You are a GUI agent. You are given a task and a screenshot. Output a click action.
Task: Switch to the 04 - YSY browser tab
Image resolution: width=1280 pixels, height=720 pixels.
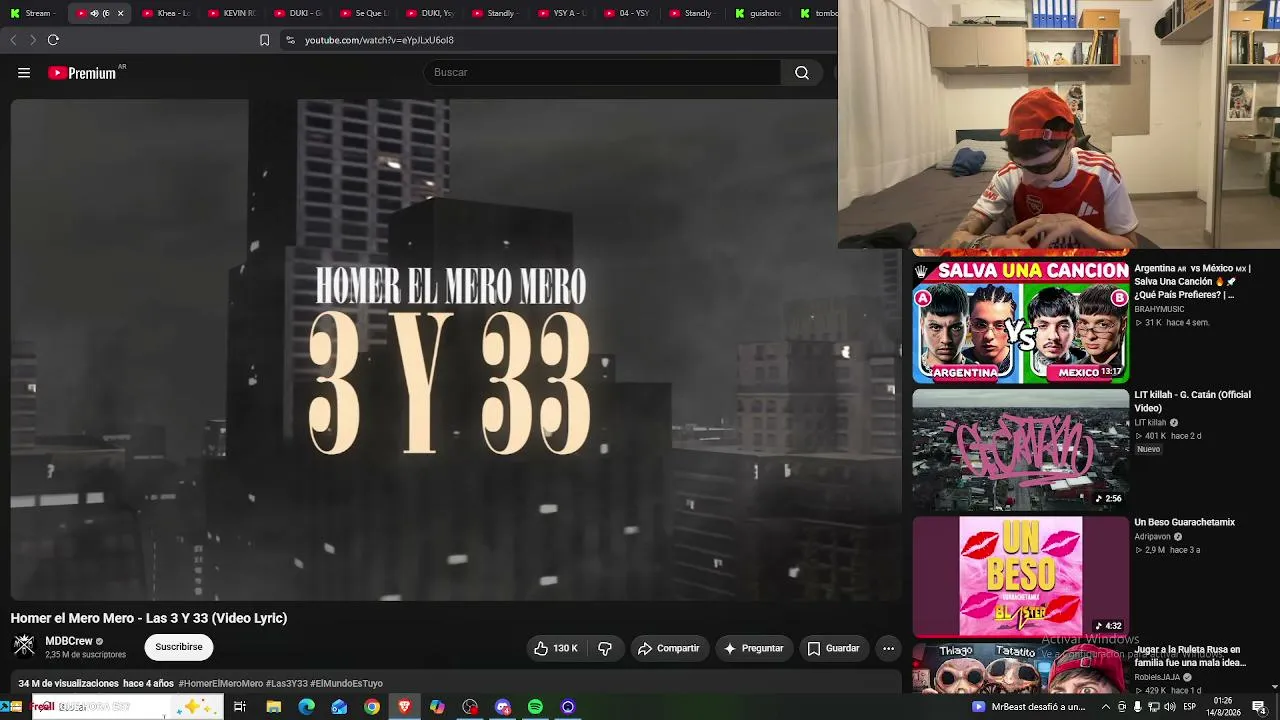pyautogui.click(x=629, y=13)
